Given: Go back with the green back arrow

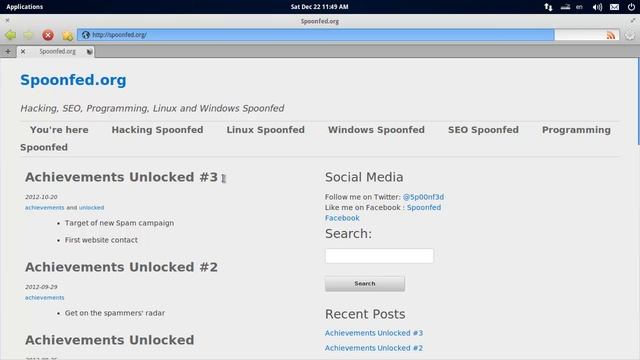Looking at the screenshot, I should click(11, 35).
